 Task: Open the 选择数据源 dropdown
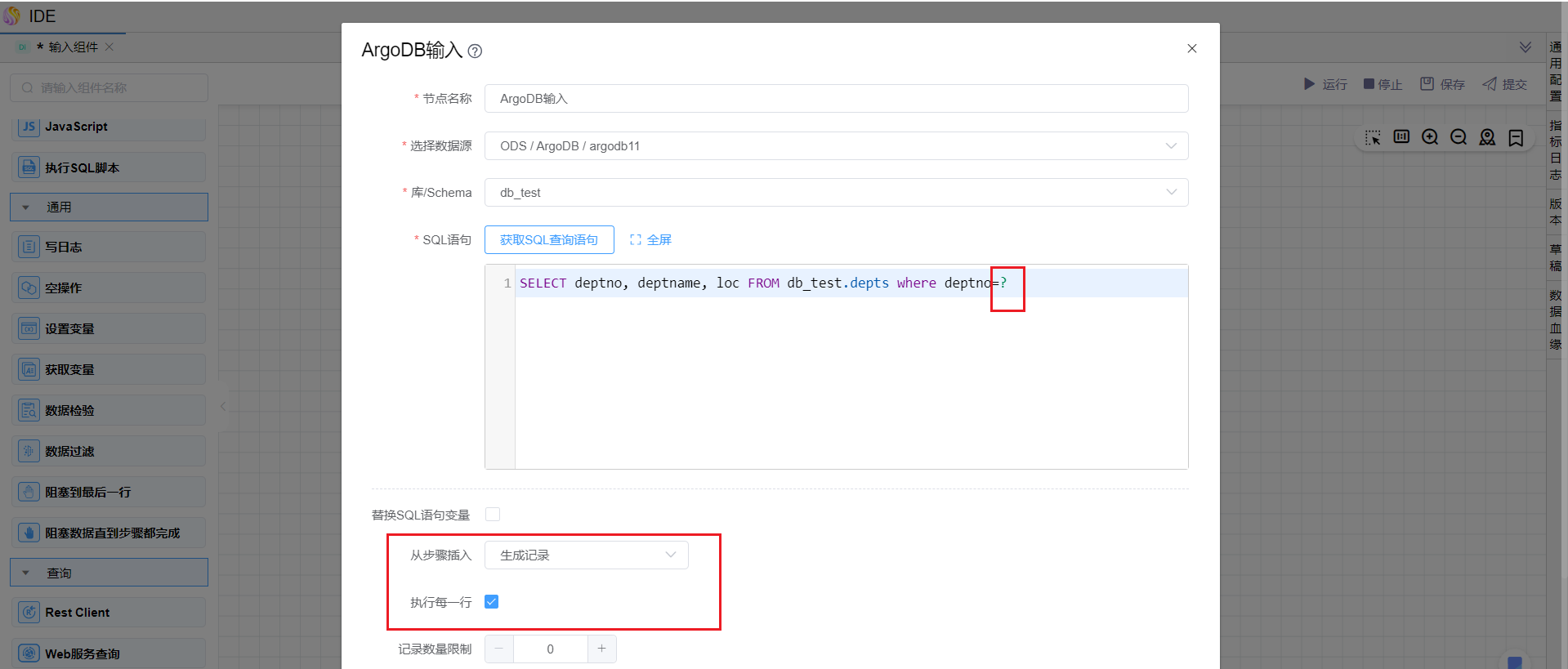click(836, 146)
